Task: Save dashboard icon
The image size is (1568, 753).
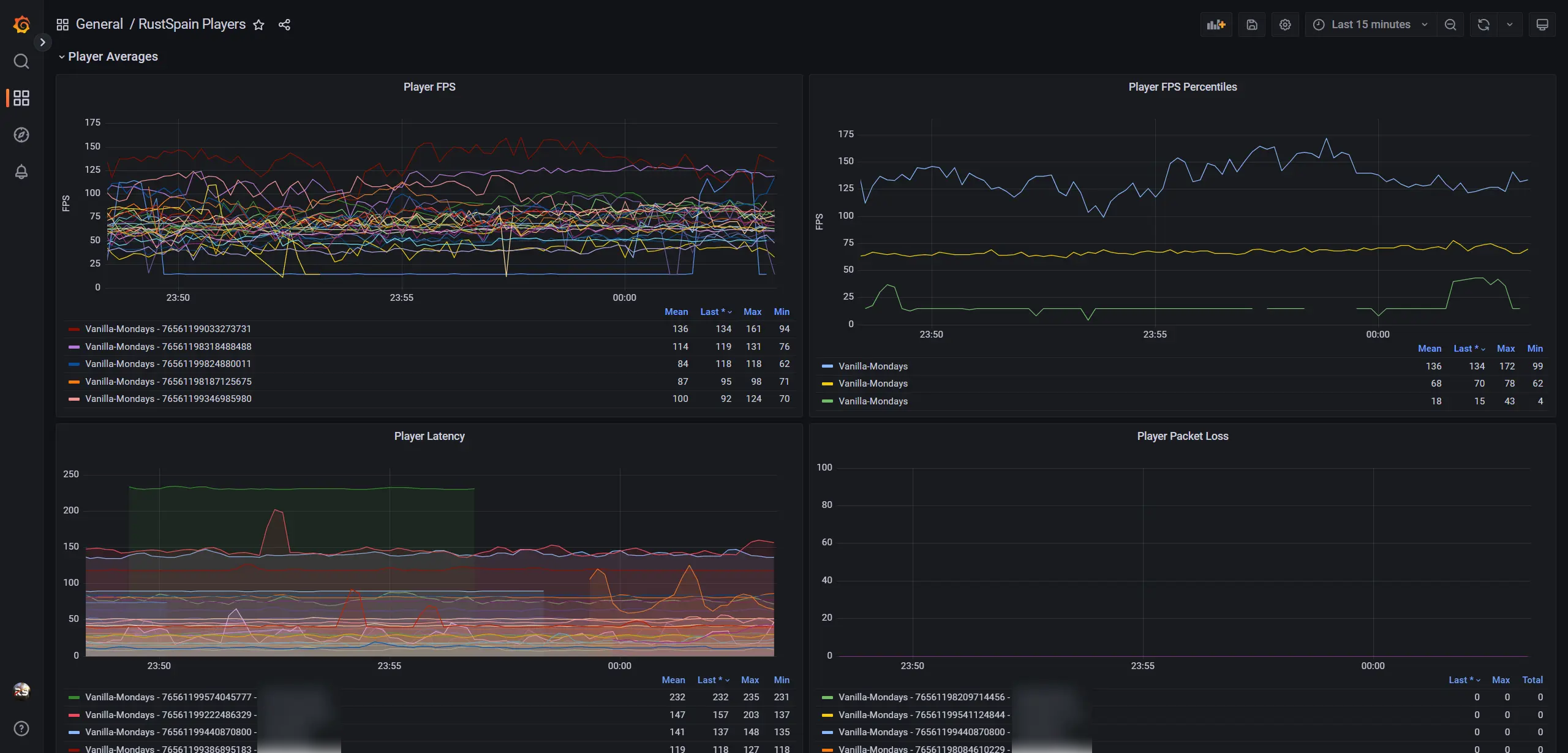Action: point(1252,25)
